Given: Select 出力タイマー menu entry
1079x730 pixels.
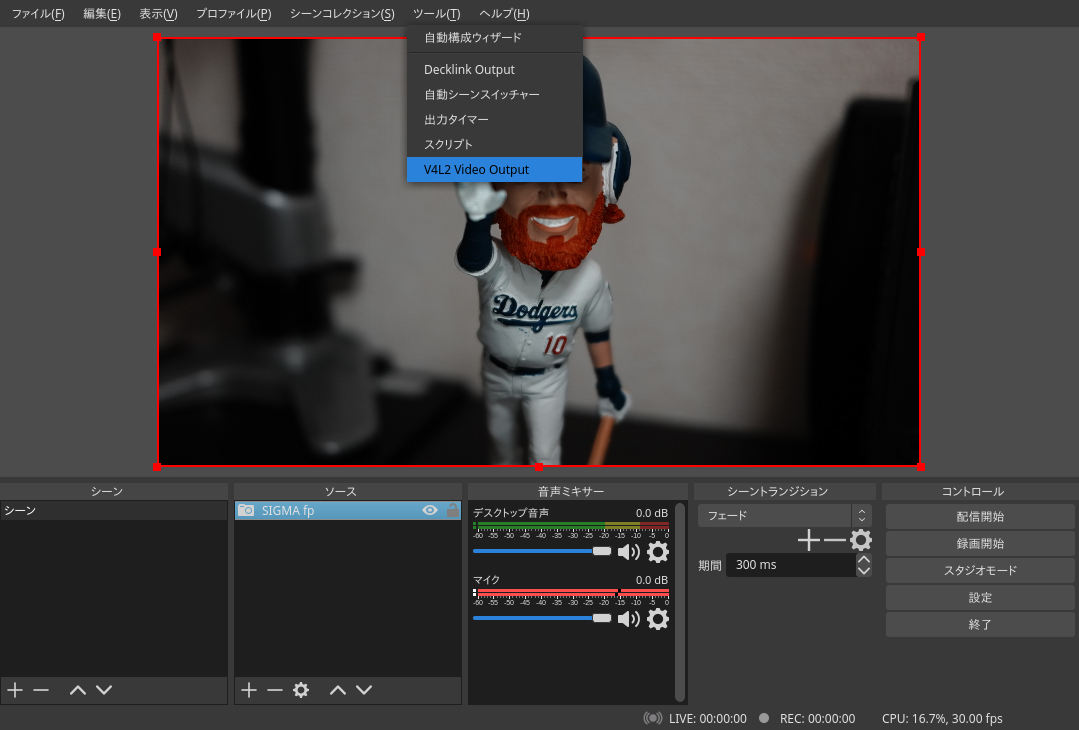Looking at the screenshot, I should click(x=495, y=120).
